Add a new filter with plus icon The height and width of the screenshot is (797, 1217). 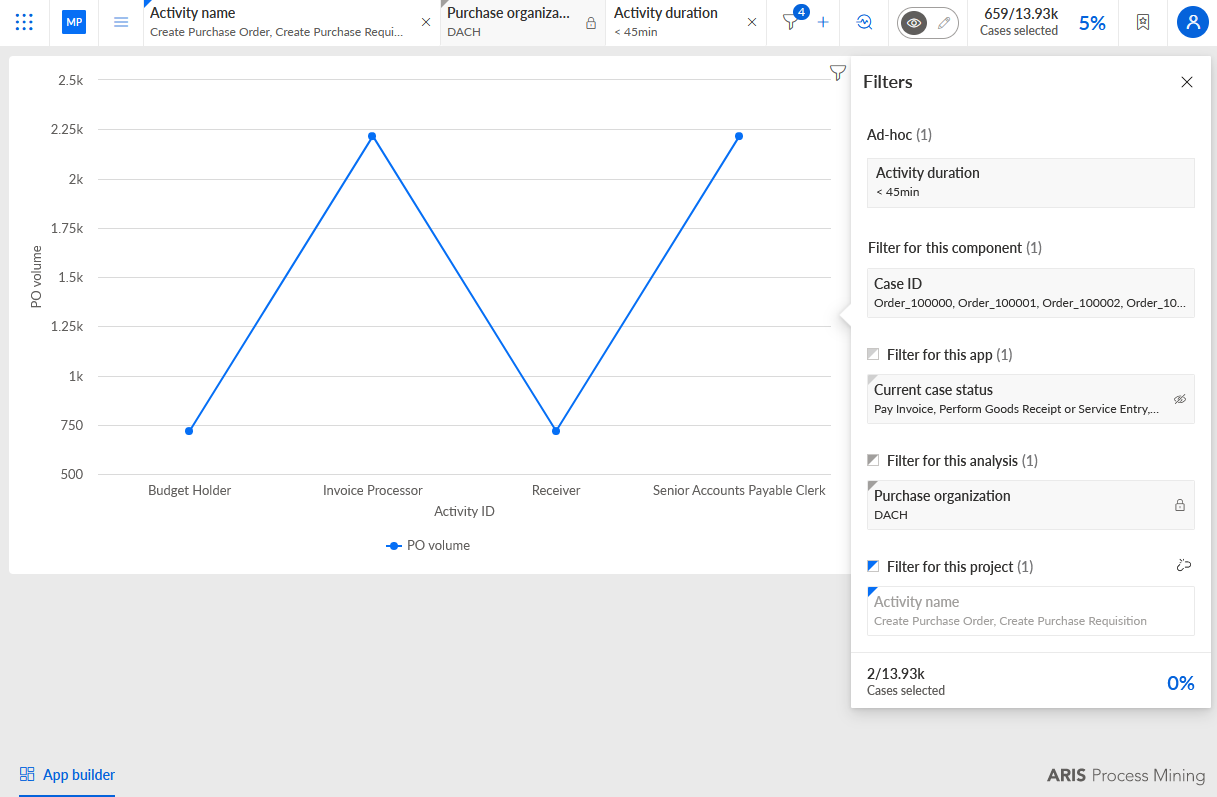[x=823, y=22]
